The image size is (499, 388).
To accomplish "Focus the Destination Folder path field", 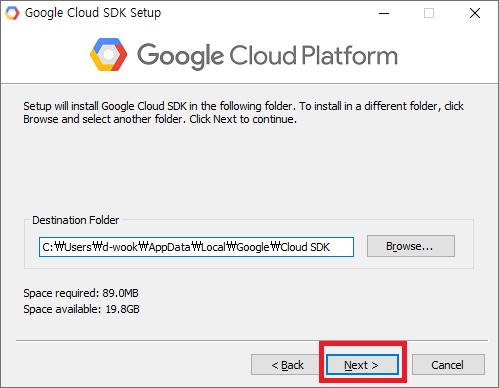I will coord(196,247).
